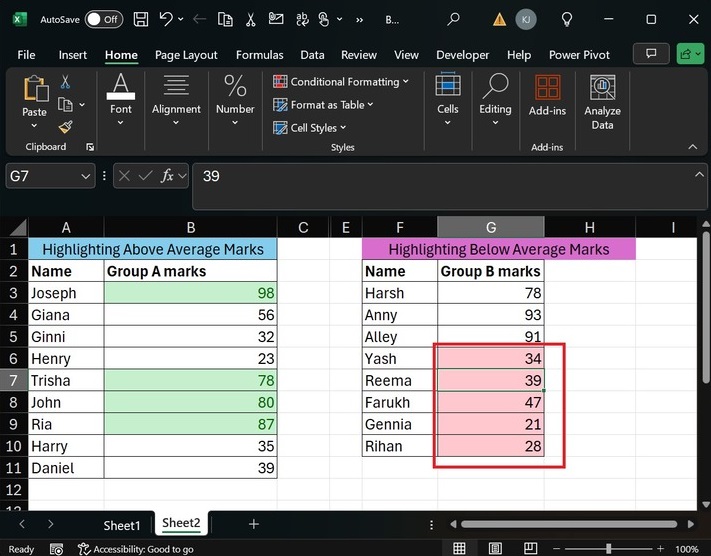Image resolution: width=711 pixels, height=556 pixels.
Task: Open the Clipboard dialog launcher
Action: pos(90,146)
